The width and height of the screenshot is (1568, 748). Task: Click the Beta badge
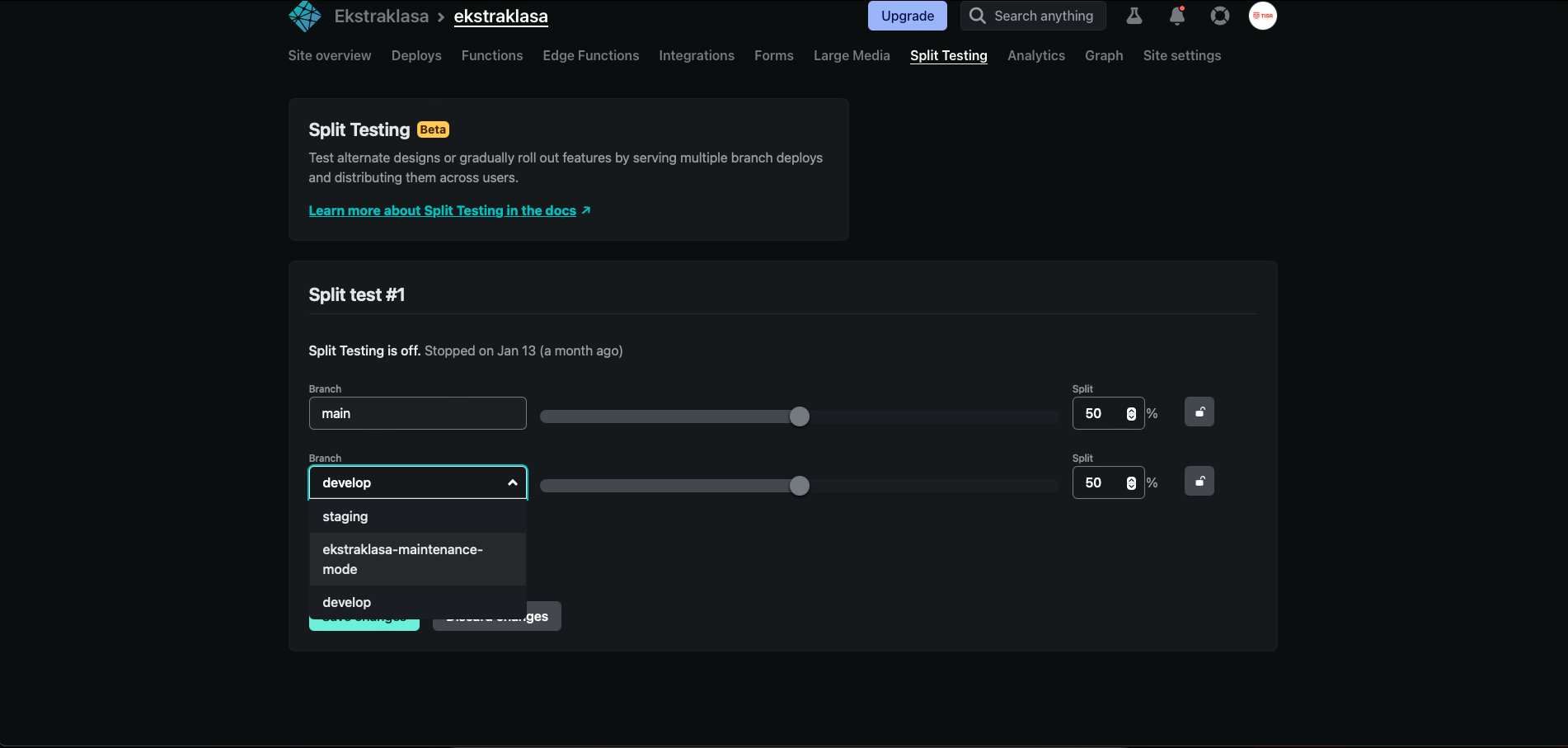[433, 129]
